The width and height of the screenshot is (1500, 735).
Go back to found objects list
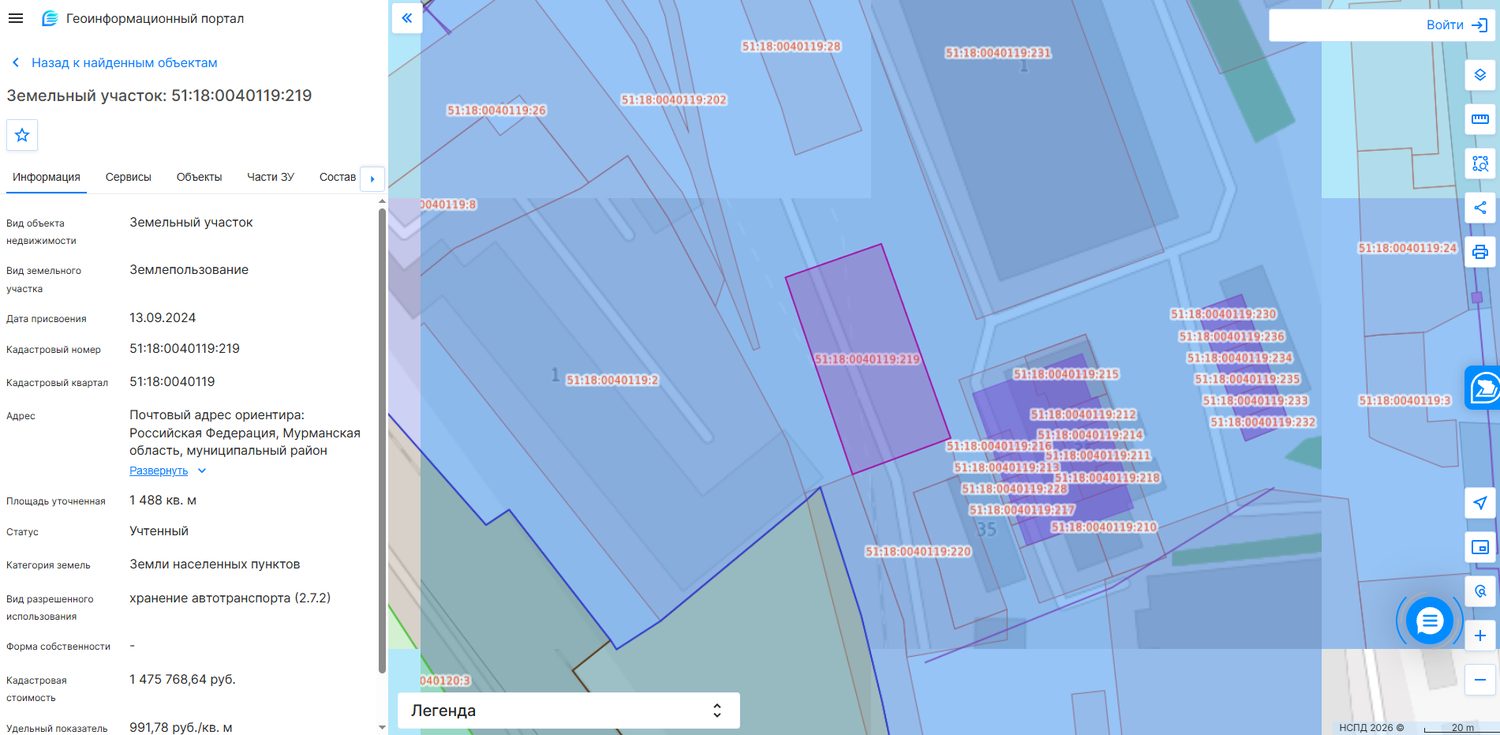pyautogui.click(x=114, y=63)
